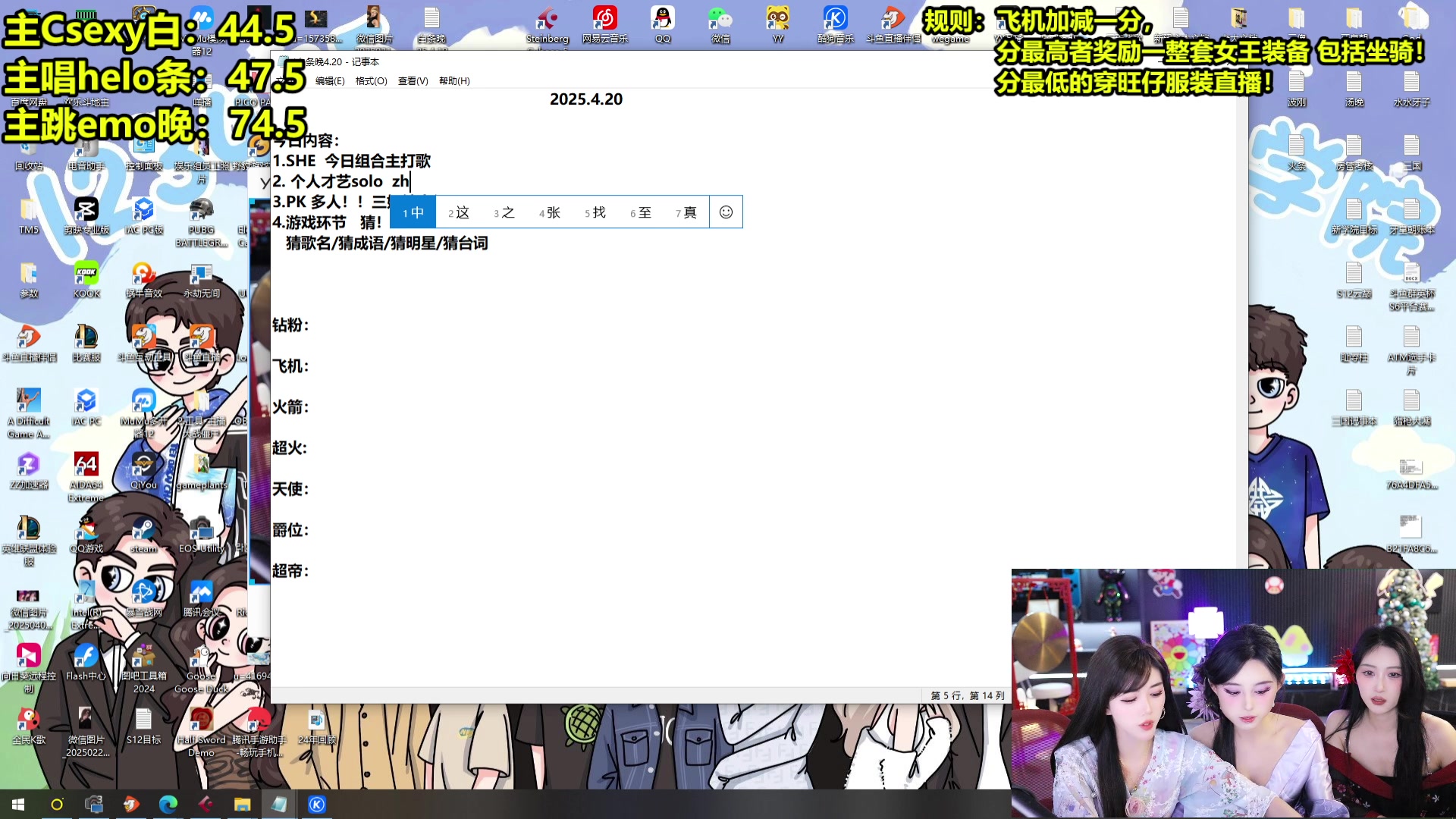Click the webcam overlay showing three streamers
This screenshot has width=1456, height=819.
pos(1234,694)
